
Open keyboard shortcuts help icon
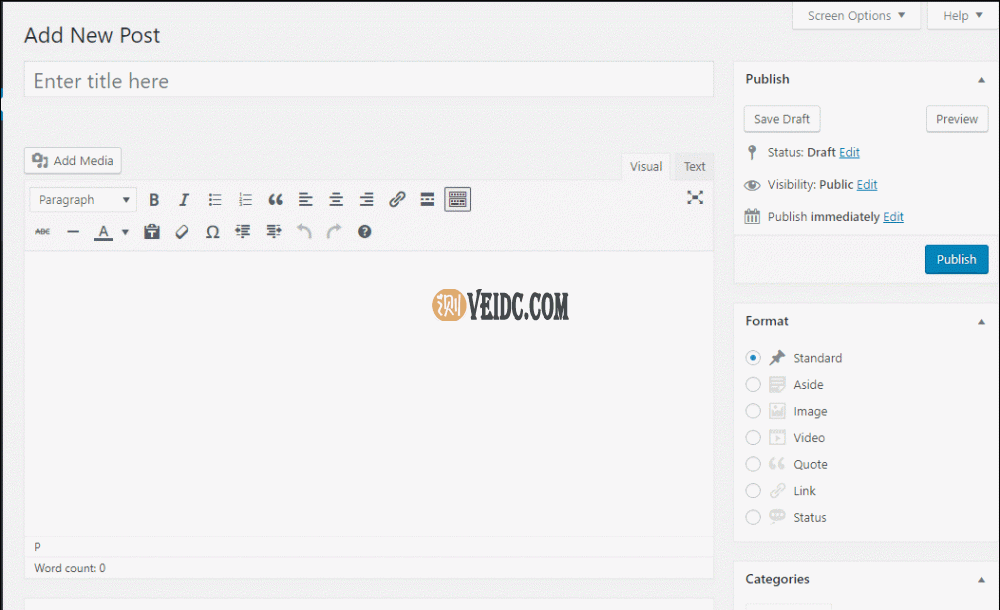click(365, 232)
